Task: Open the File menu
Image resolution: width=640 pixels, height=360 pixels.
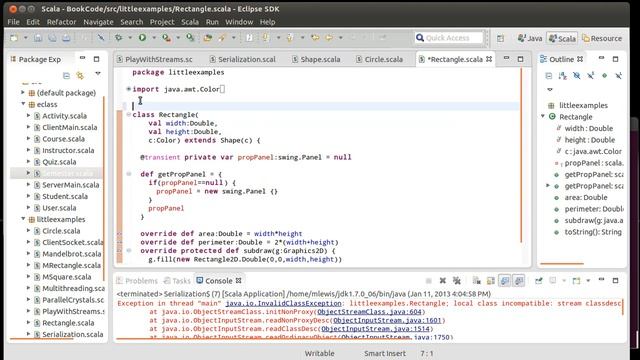Action: [x=13, y=22]
